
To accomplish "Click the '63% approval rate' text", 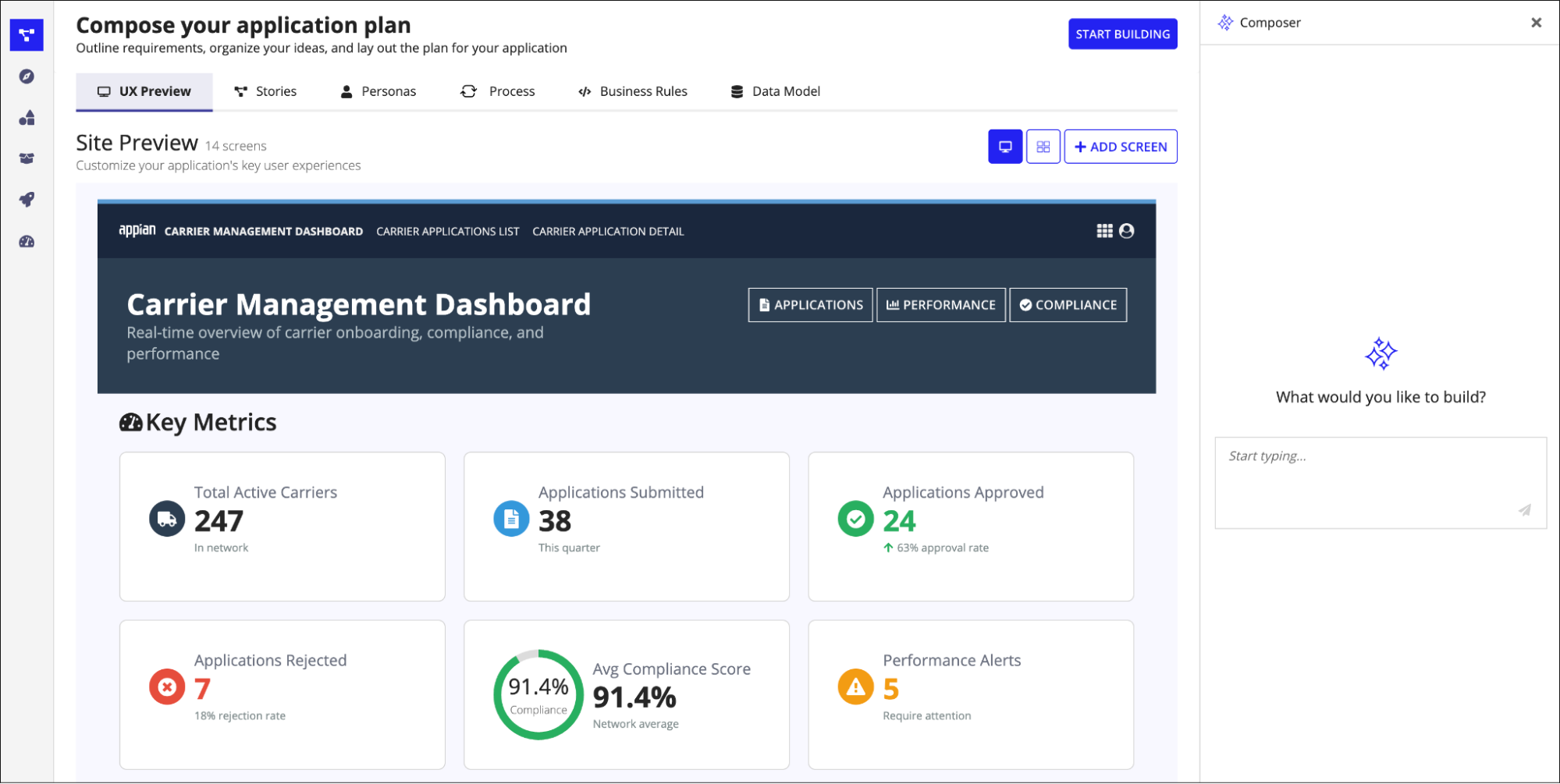I will click(943, 548).
